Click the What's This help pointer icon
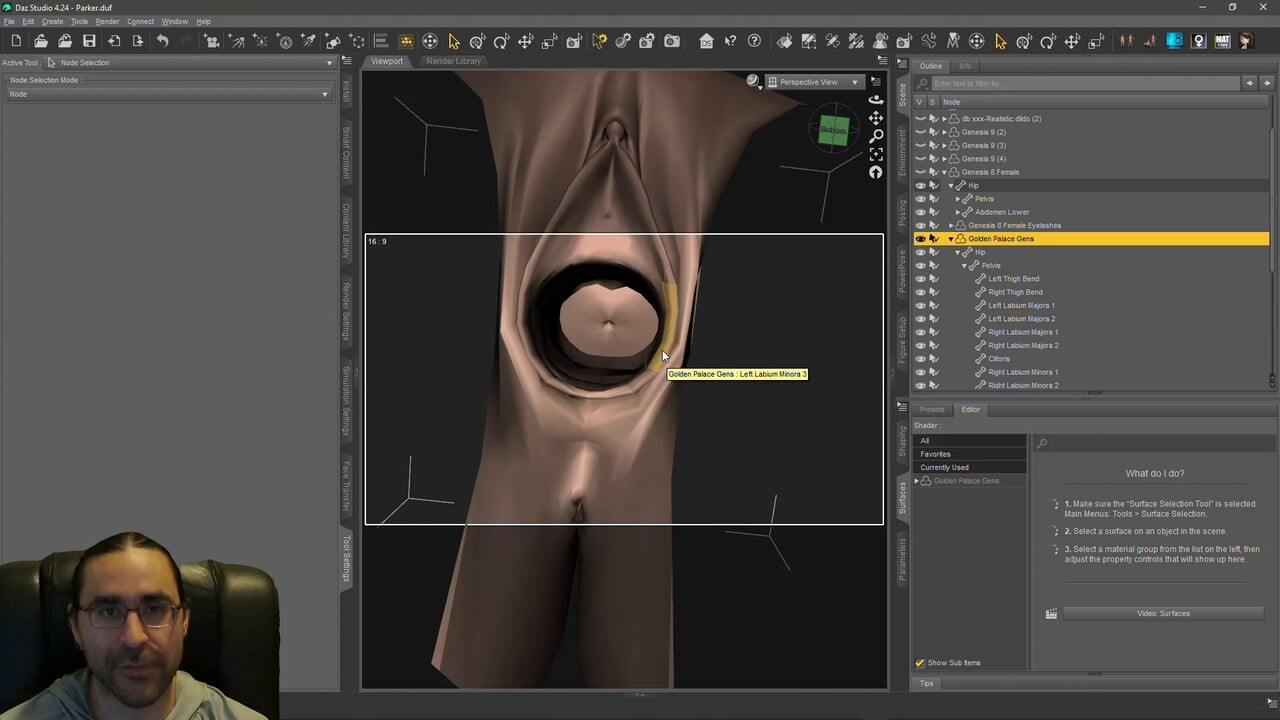Screen dimensions: 1280x720 [x=730, y=41]
